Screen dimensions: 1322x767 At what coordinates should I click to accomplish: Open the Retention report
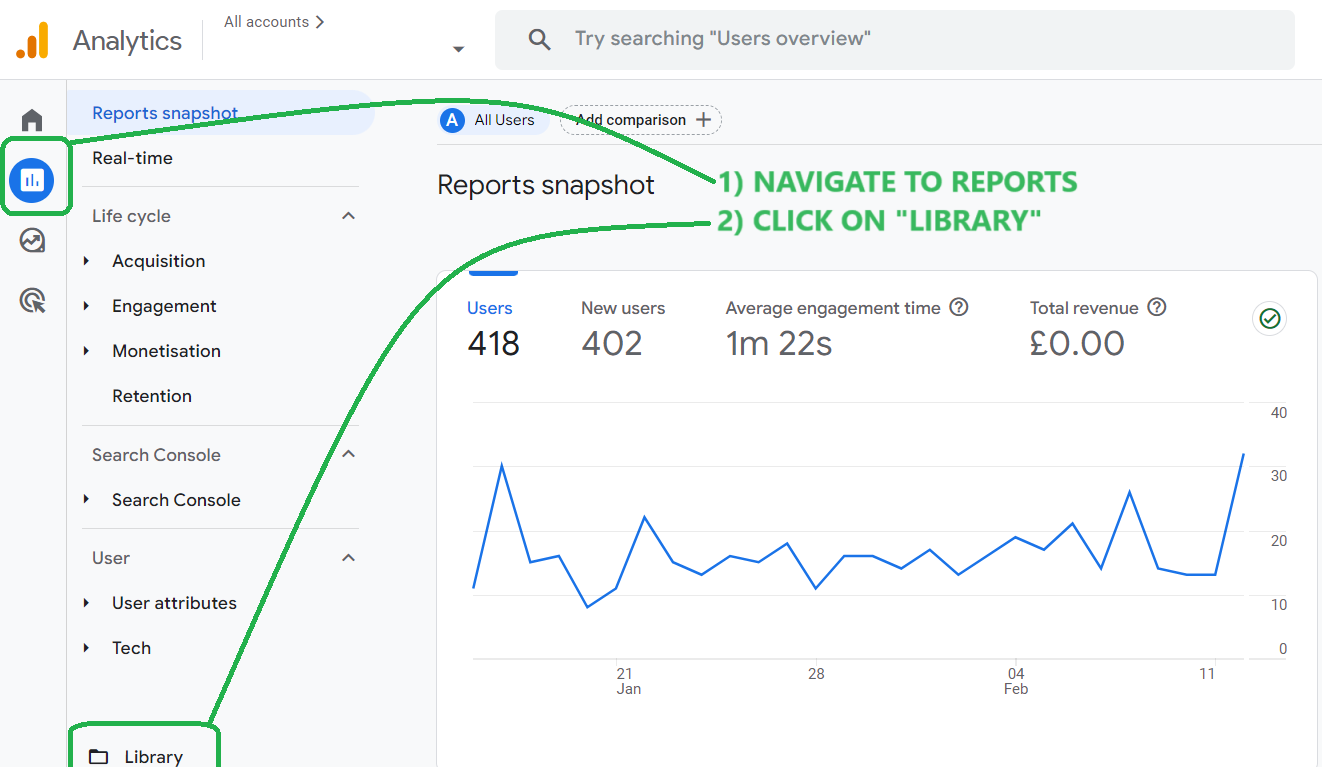click(152, 396)
